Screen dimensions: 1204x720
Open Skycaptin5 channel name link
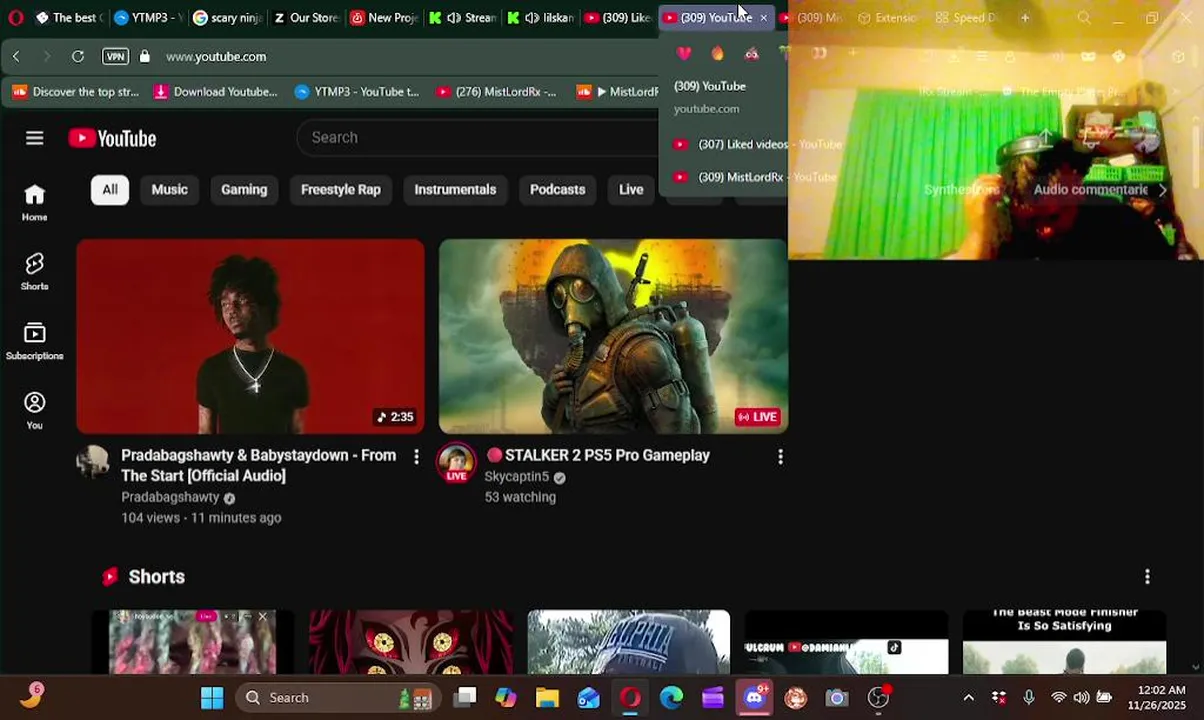click(x=517, y=477)
